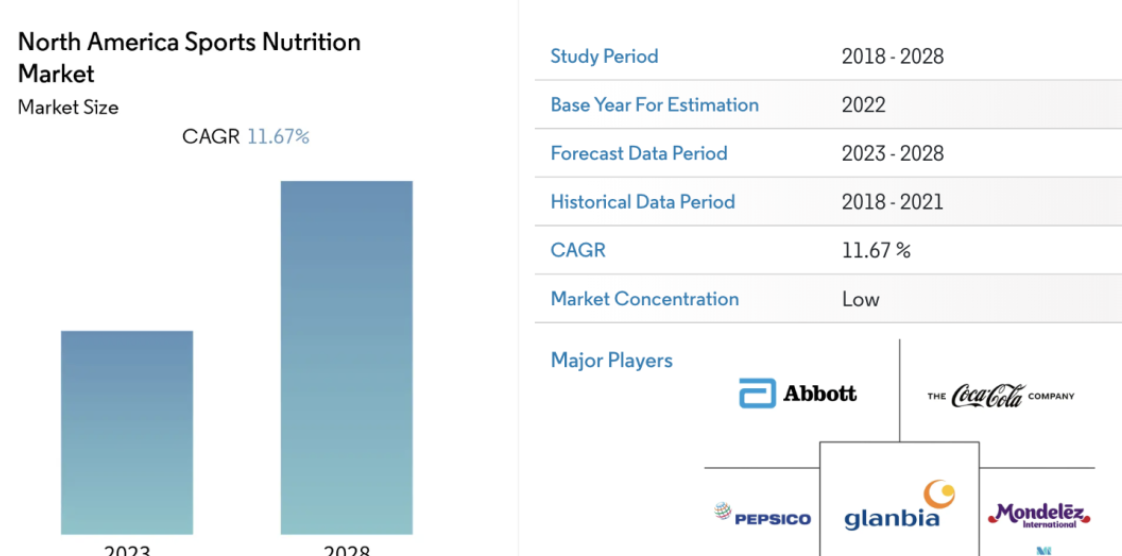Click the Abbott logo
This screenshot has height=556, width=1122.
point(797,394)
